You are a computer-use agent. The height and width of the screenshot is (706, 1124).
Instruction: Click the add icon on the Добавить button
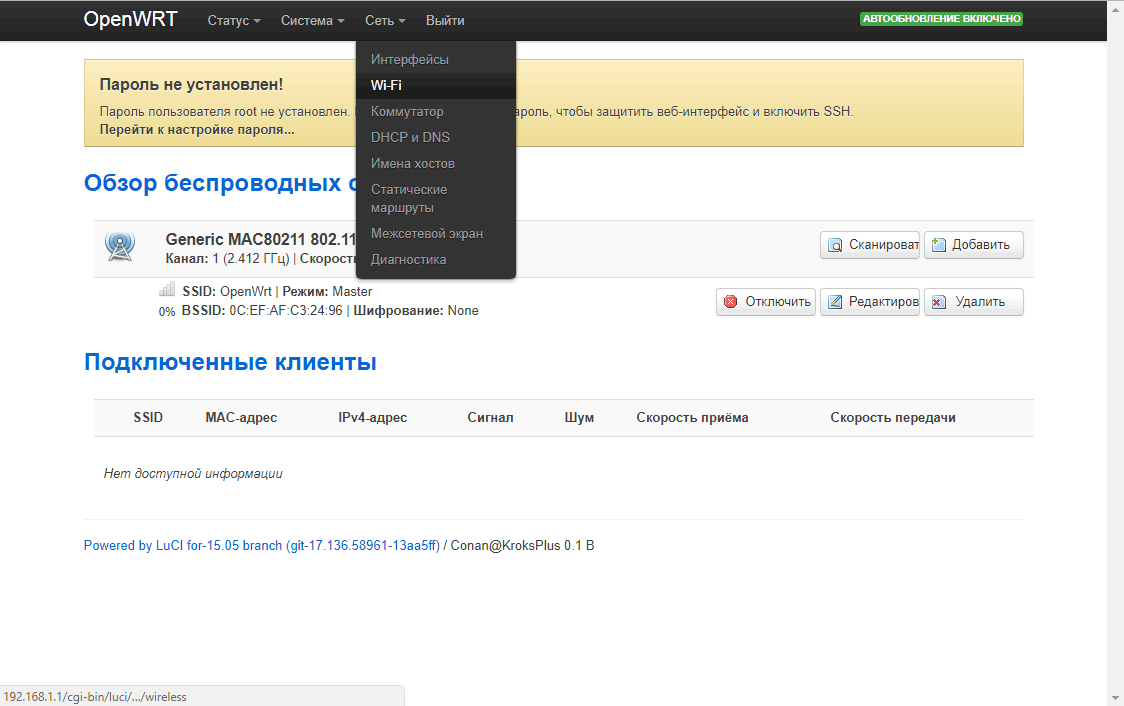(938, 245)
